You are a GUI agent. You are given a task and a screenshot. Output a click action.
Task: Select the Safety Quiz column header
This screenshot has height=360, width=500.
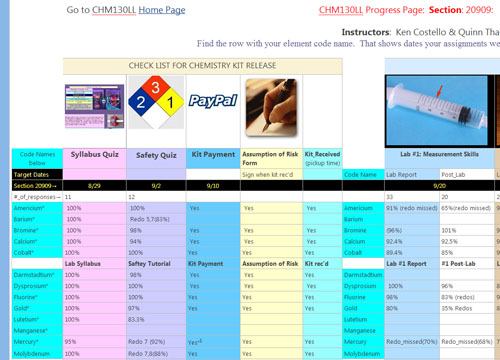156,155
